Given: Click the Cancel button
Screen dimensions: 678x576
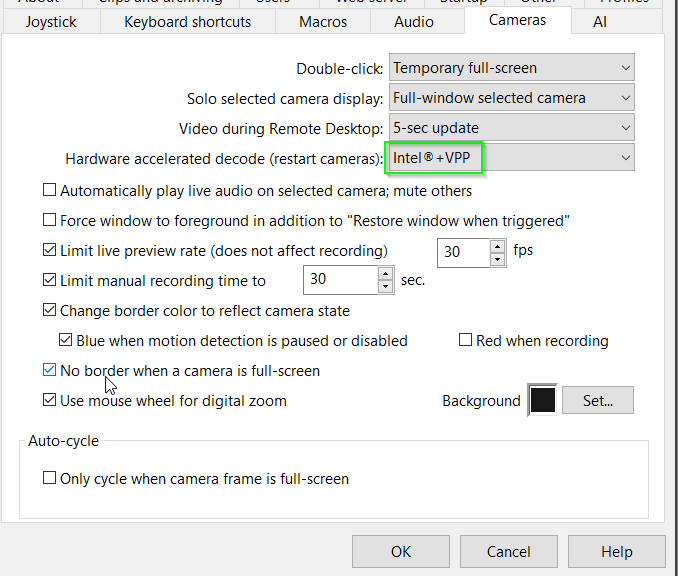Looking at the screenshot, I should pos(508,551).
